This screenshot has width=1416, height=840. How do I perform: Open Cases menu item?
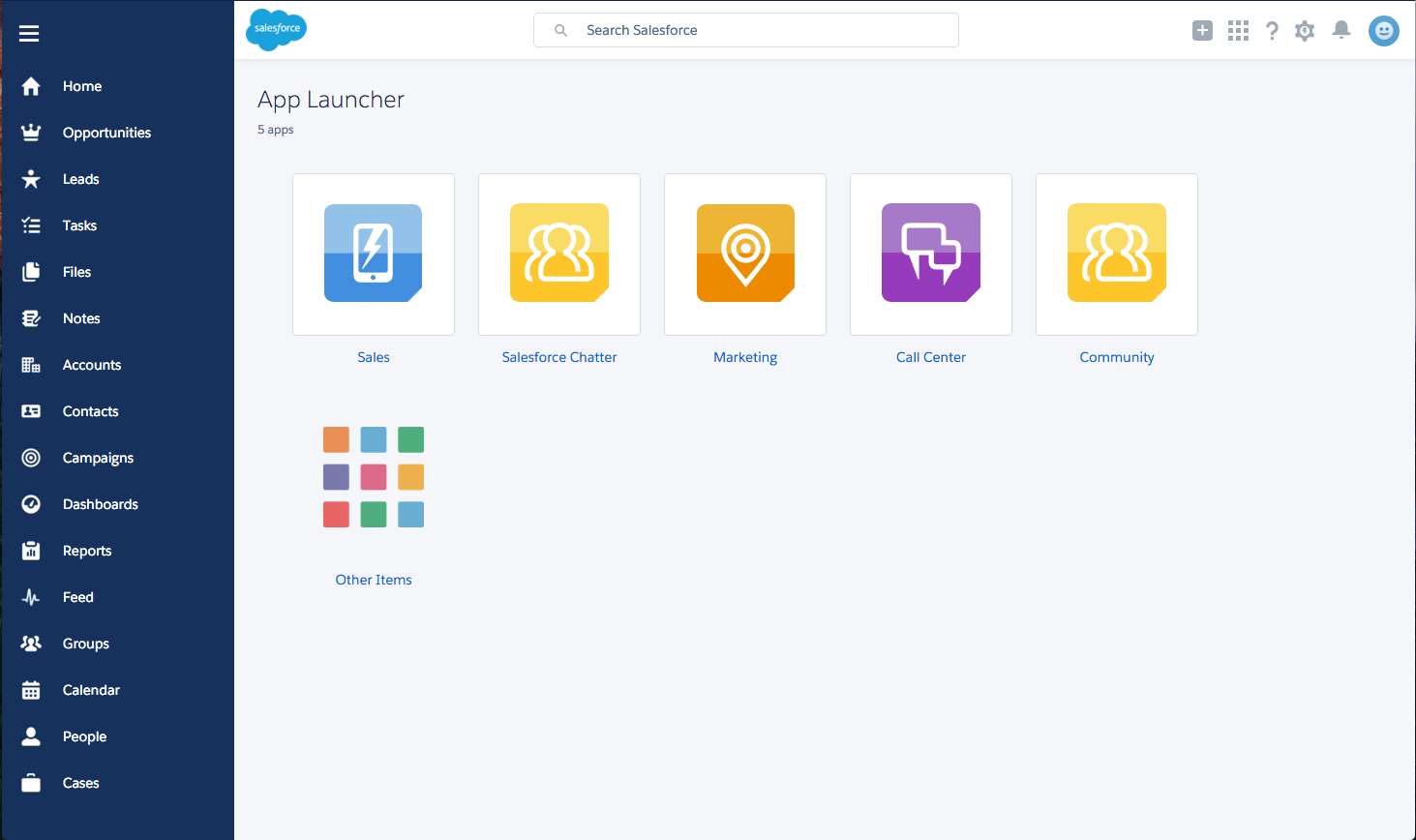(x=81, y=783)
